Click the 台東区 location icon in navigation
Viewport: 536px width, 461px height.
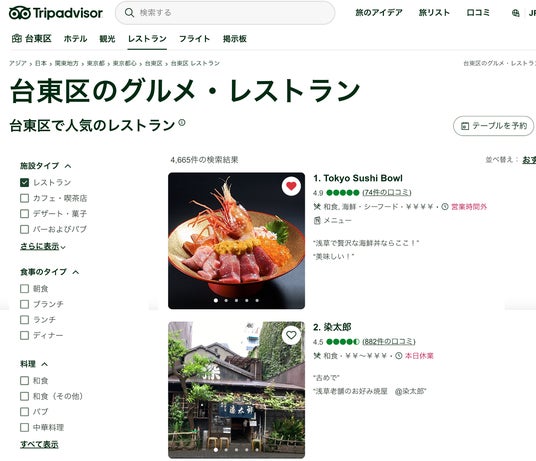pos(17,39)
